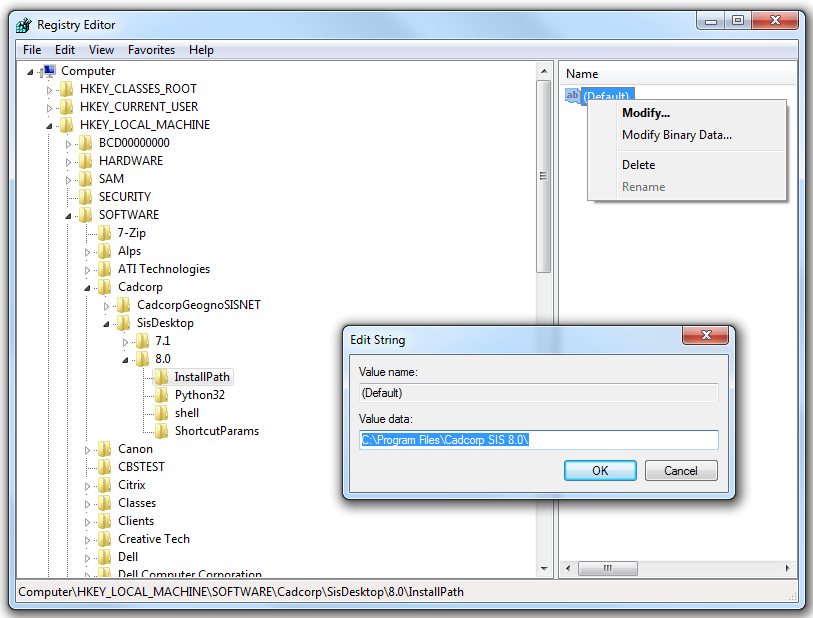Viewport: 813px width, 618px height.
Task: Click the Registry Editor title bar icon
Action: pos(24,25)
